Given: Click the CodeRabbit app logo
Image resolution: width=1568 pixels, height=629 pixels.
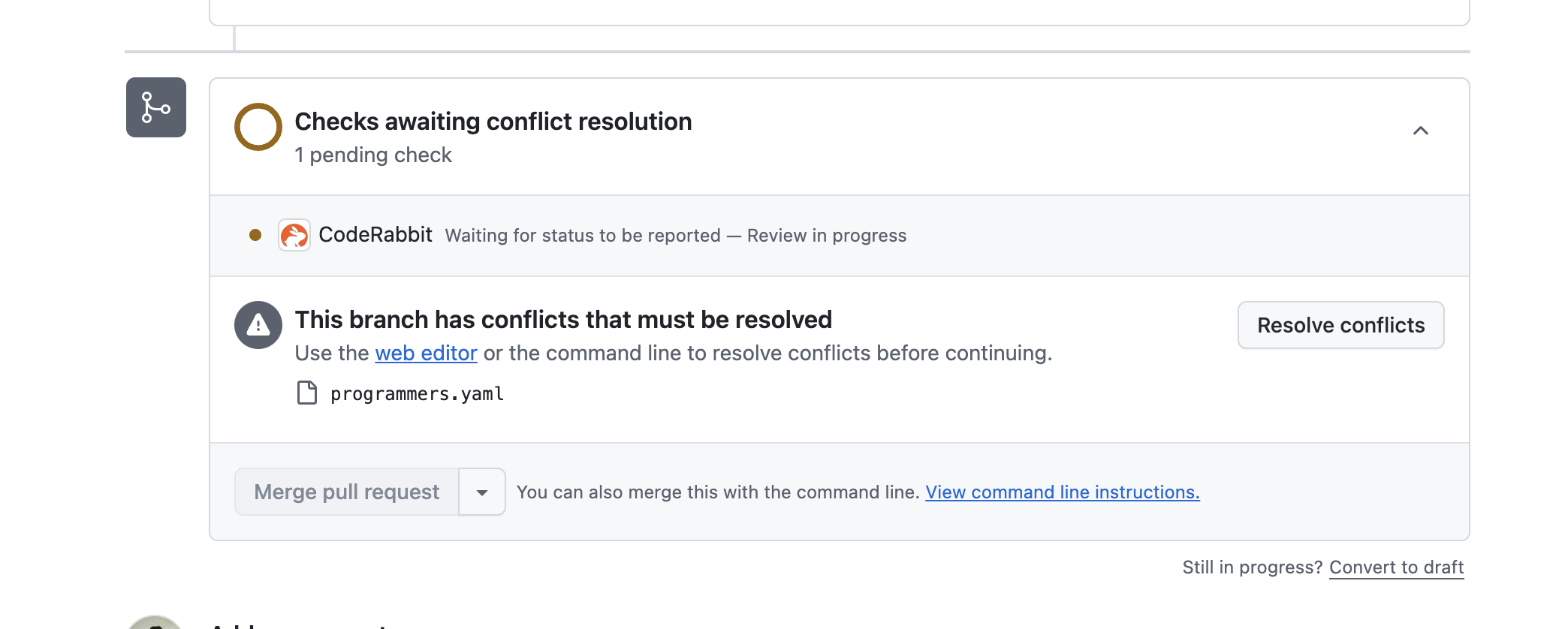Looking at the screenshot, I should click(294, 235).
